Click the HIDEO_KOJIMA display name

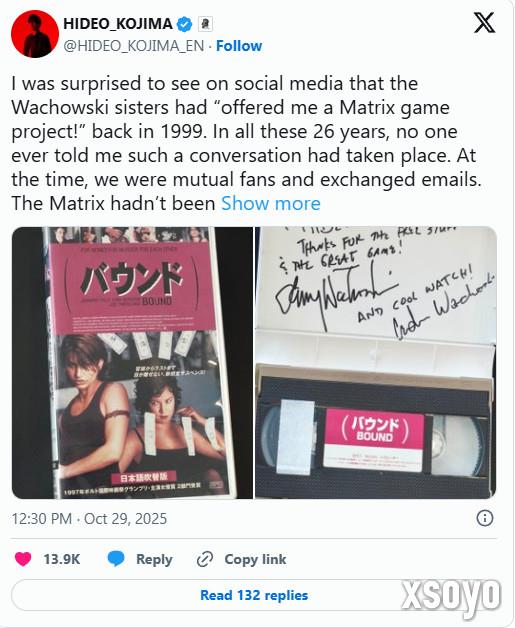[x=118, y=24]
